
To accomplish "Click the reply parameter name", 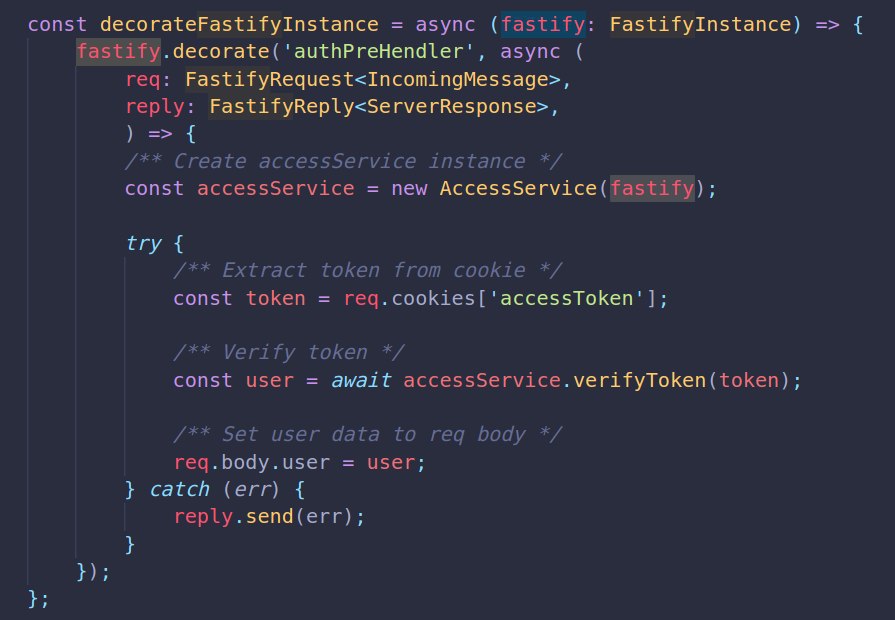I will (155, 107).
